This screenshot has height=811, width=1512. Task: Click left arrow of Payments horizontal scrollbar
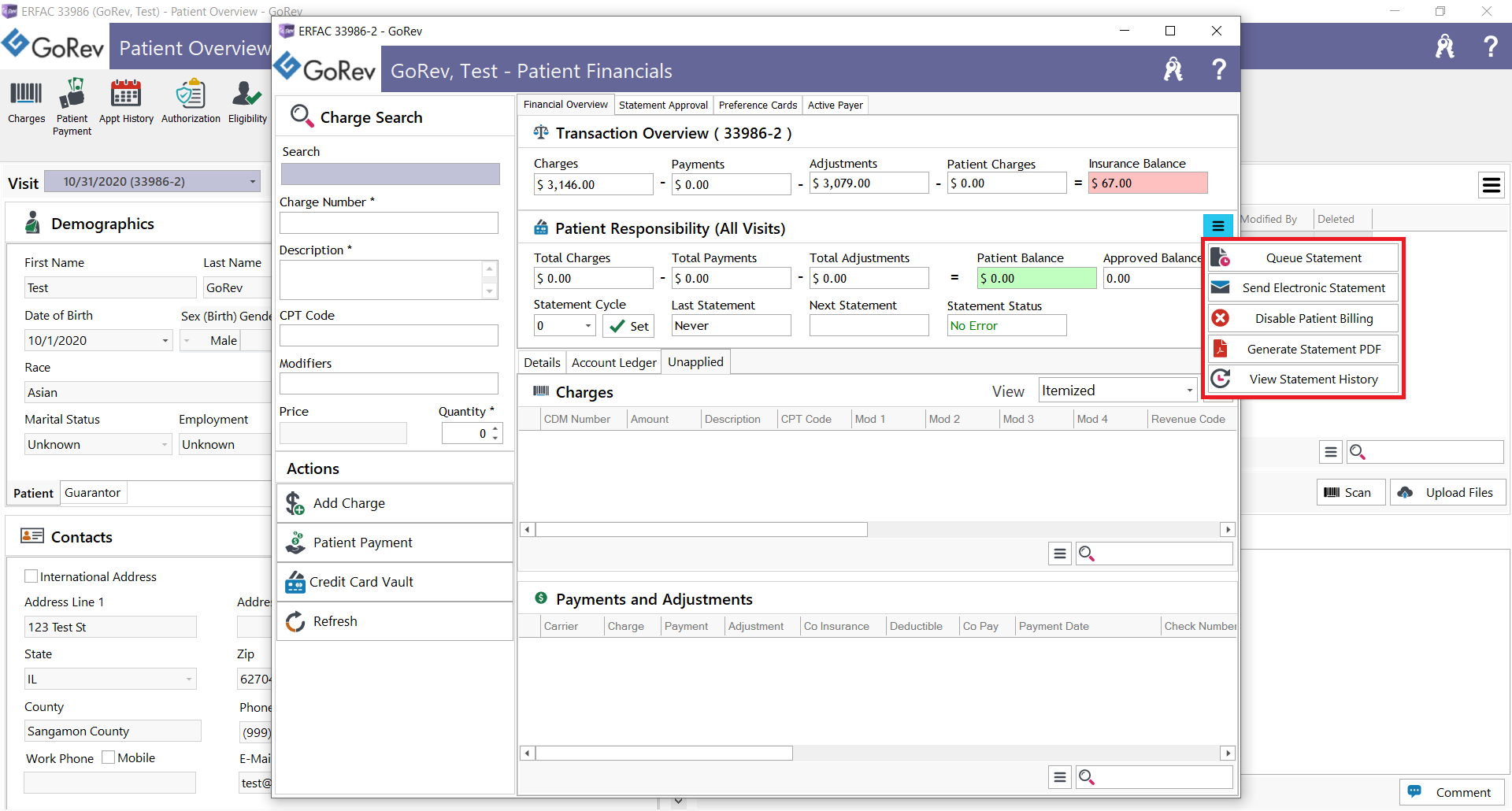pos(527,754)
